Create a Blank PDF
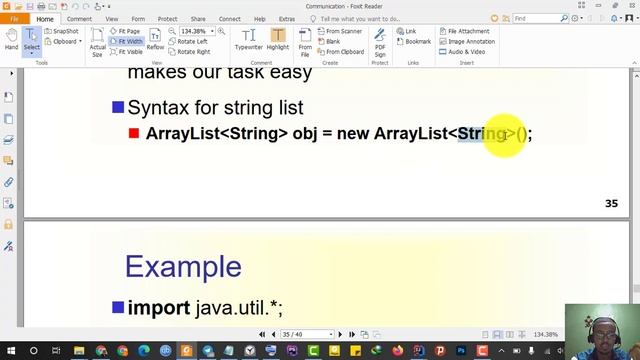 pos(329,41)
